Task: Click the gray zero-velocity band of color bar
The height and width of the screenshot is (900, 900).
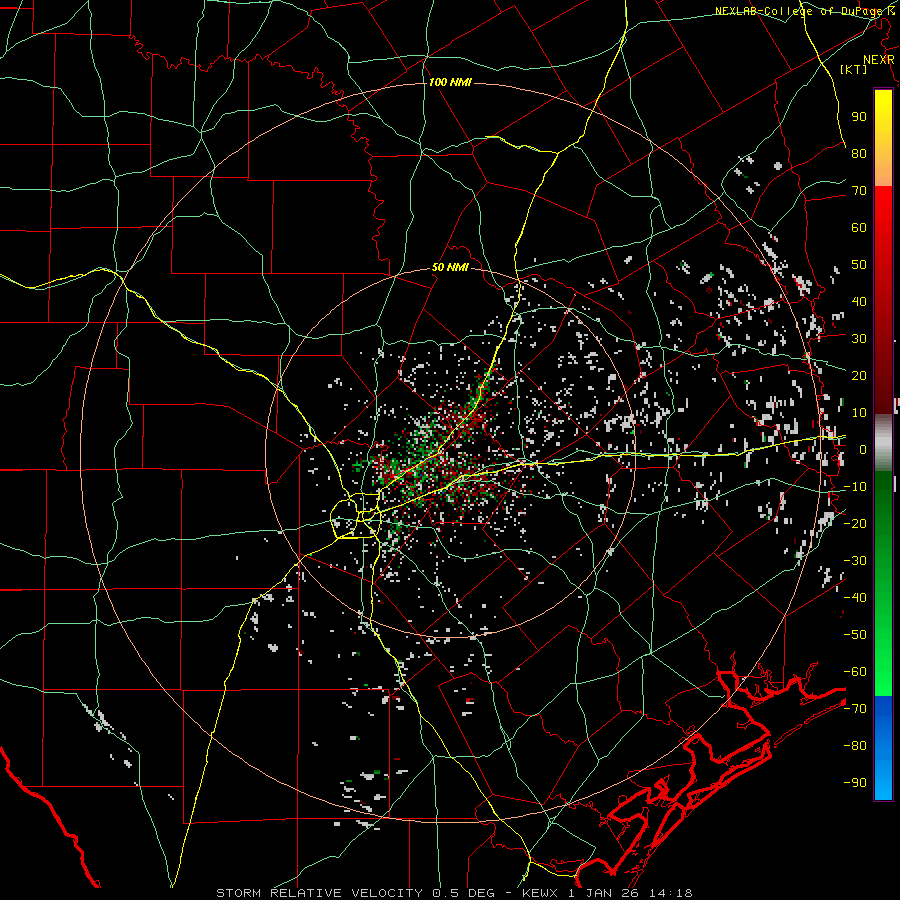Action: 883,443
